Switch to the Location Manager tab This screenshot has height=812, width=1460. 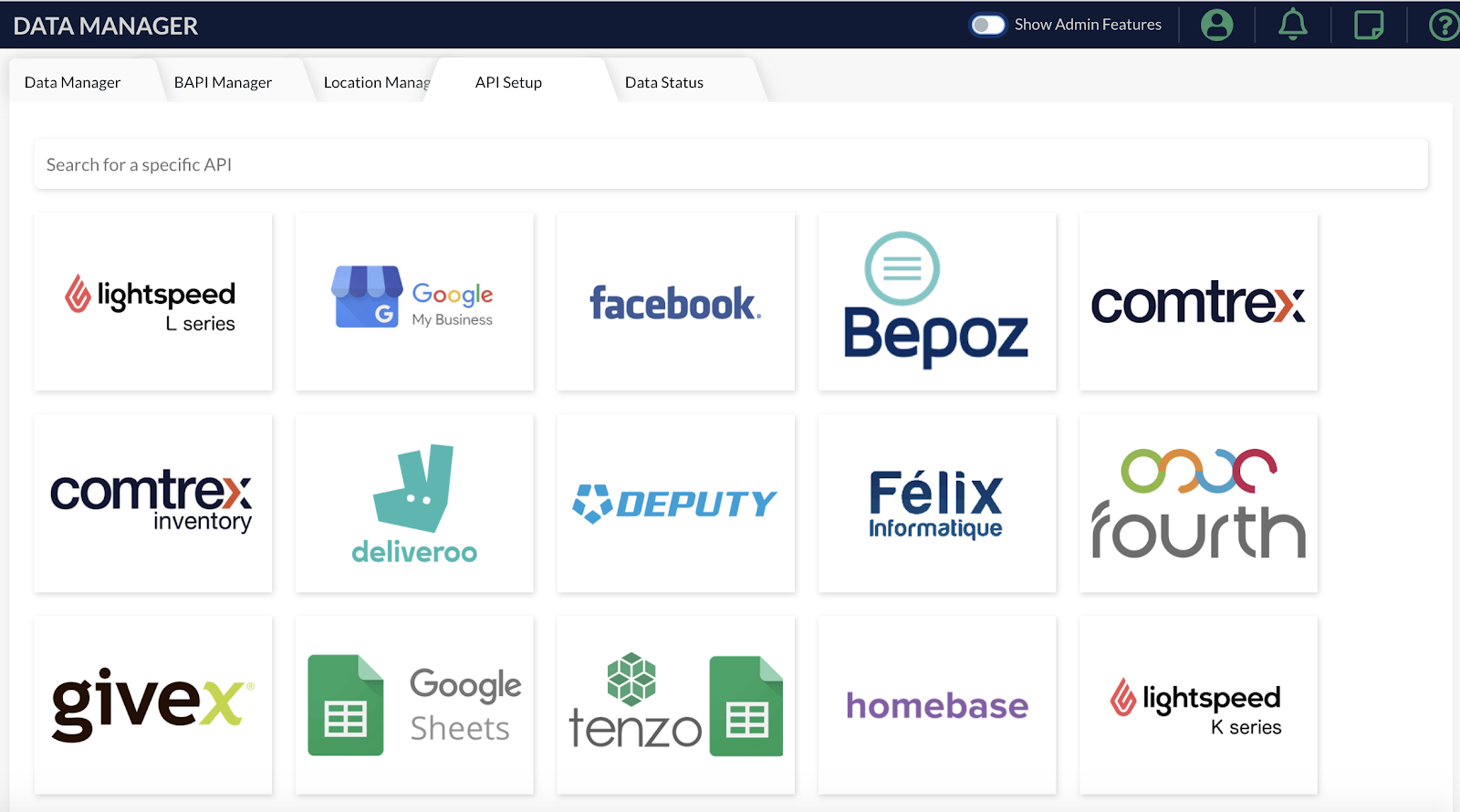376,82
